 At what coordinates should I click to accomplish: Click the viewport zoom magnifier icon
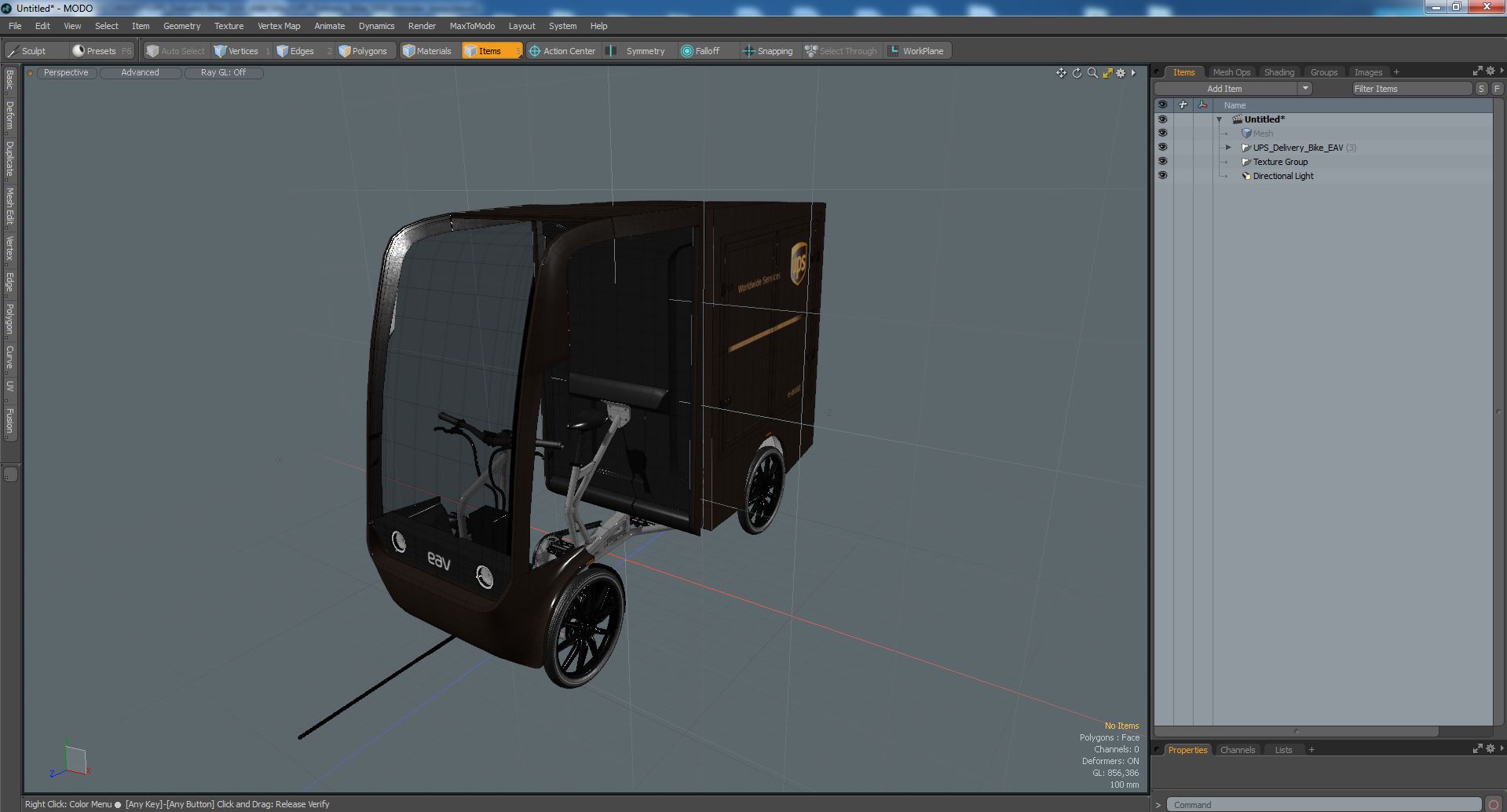[1092, 73]
